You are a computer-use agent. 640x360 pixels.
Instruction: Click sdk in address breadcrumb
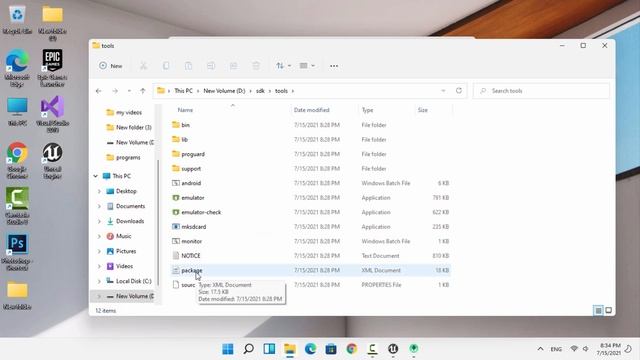point(260,91)
